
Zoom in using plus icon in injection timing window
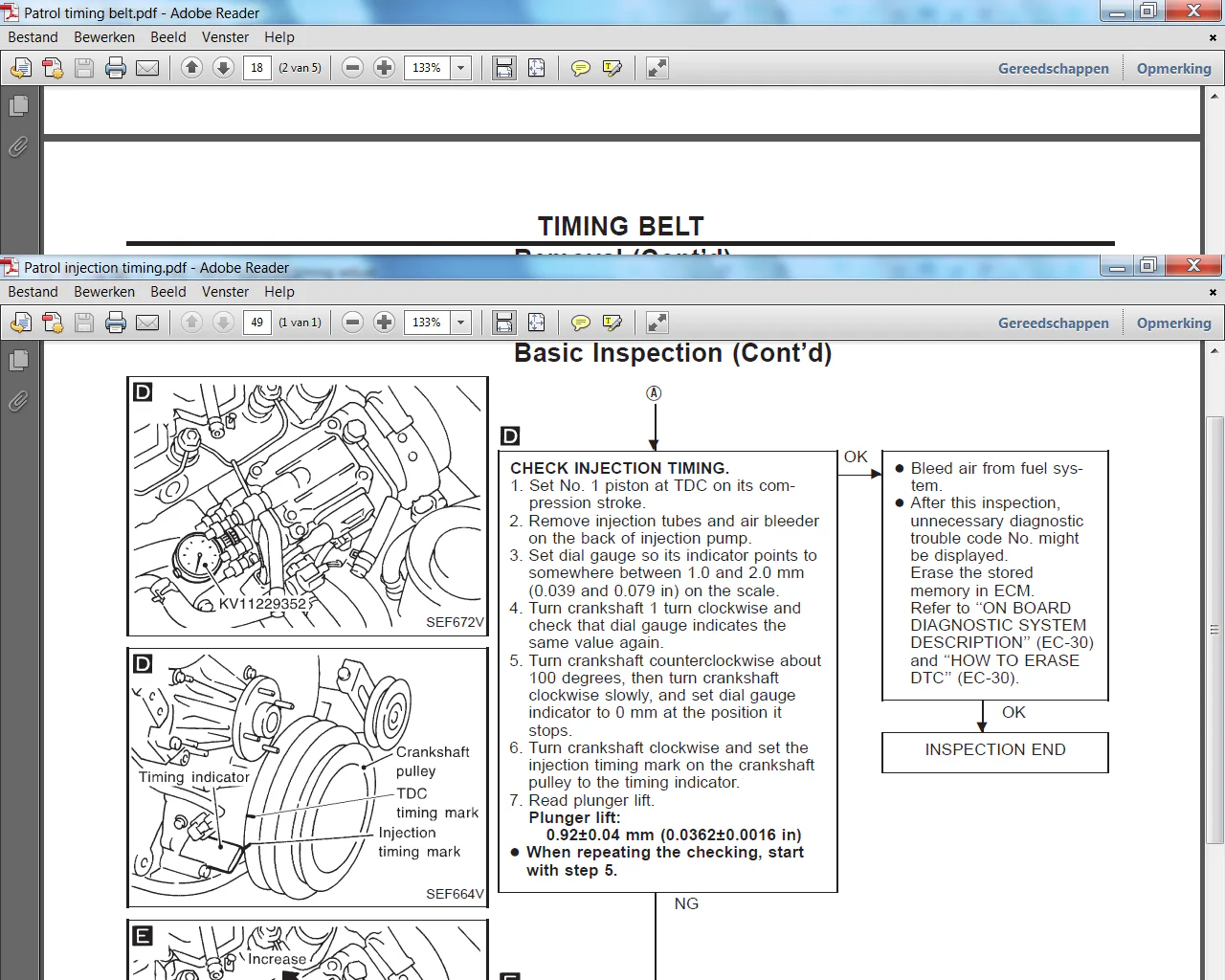pyautogui.click(x=384, y=323)
